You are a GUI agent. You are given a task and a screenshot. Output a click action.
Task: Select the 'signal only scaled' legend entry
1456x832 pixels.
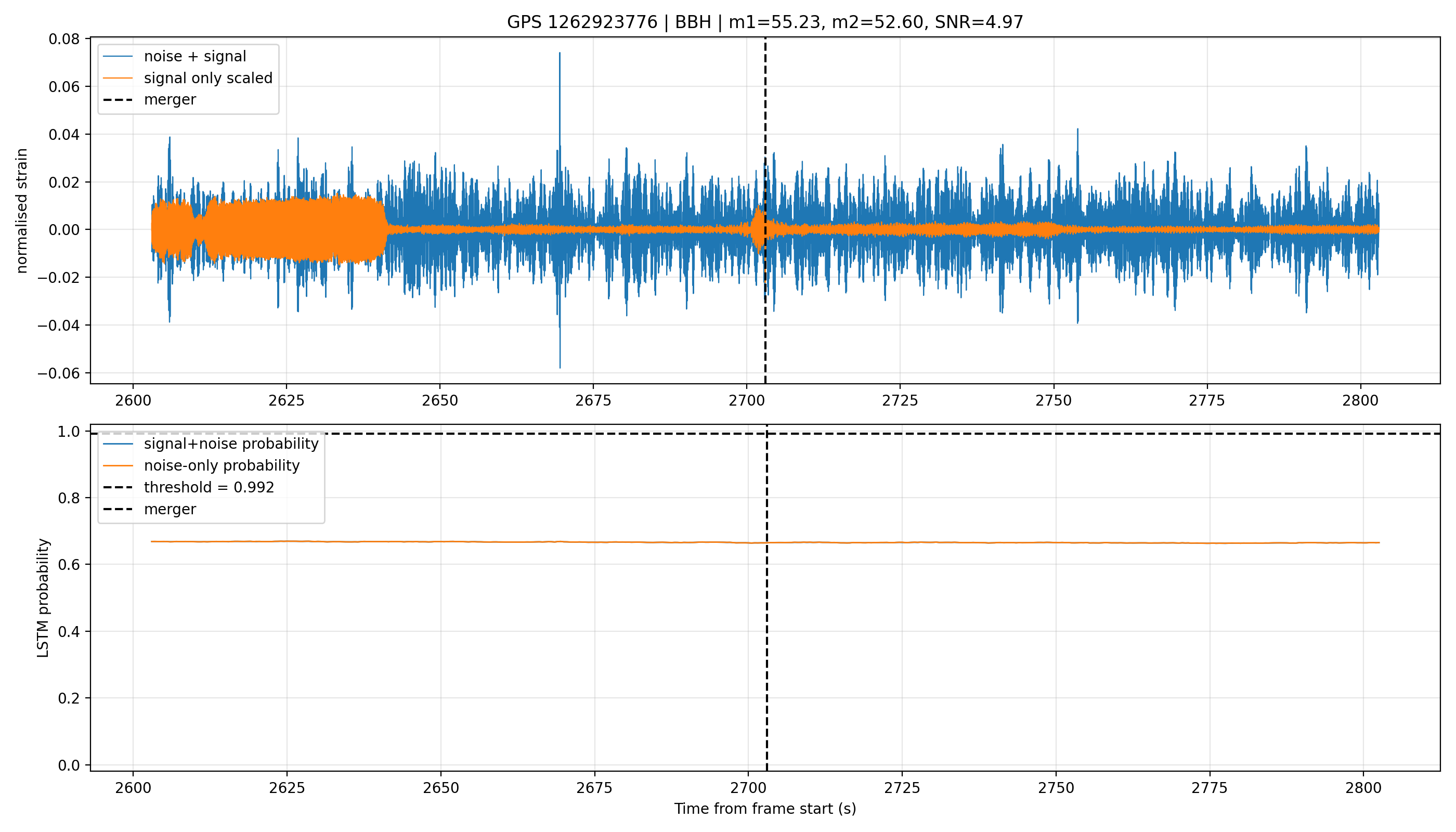(x=208, y=79)
